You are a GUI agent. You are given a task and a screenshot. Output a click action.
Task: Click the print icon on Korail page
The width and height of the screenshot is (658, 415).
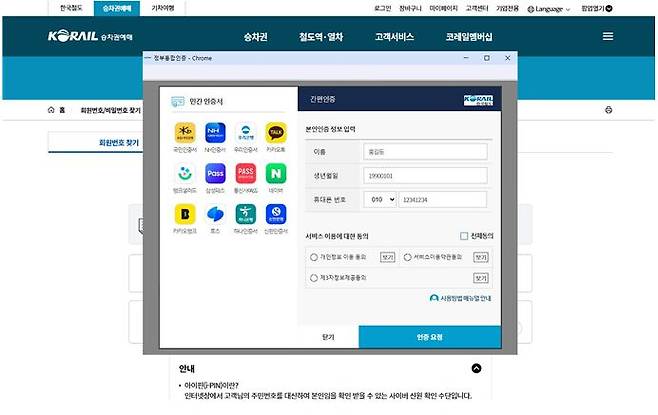coord(608,110)
